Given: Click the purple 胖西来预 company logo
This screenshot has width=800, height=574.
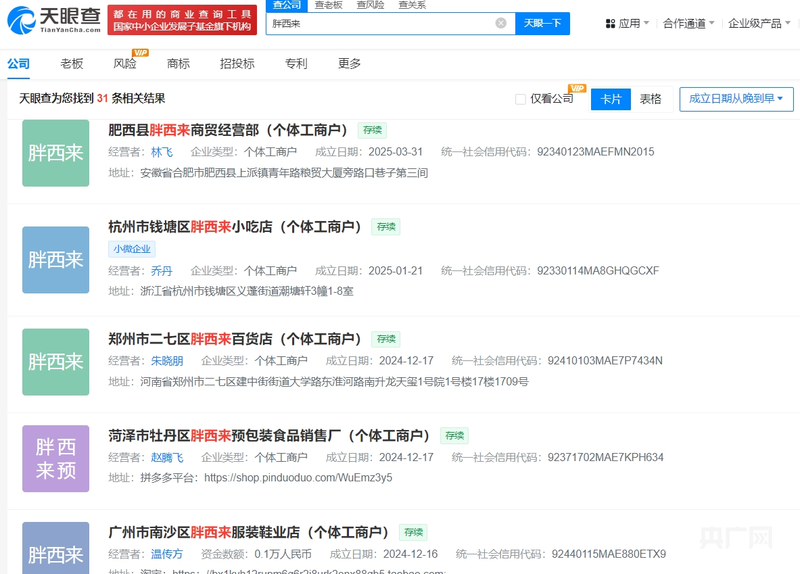Looking at the screenshot, I should tap(56, 458).
